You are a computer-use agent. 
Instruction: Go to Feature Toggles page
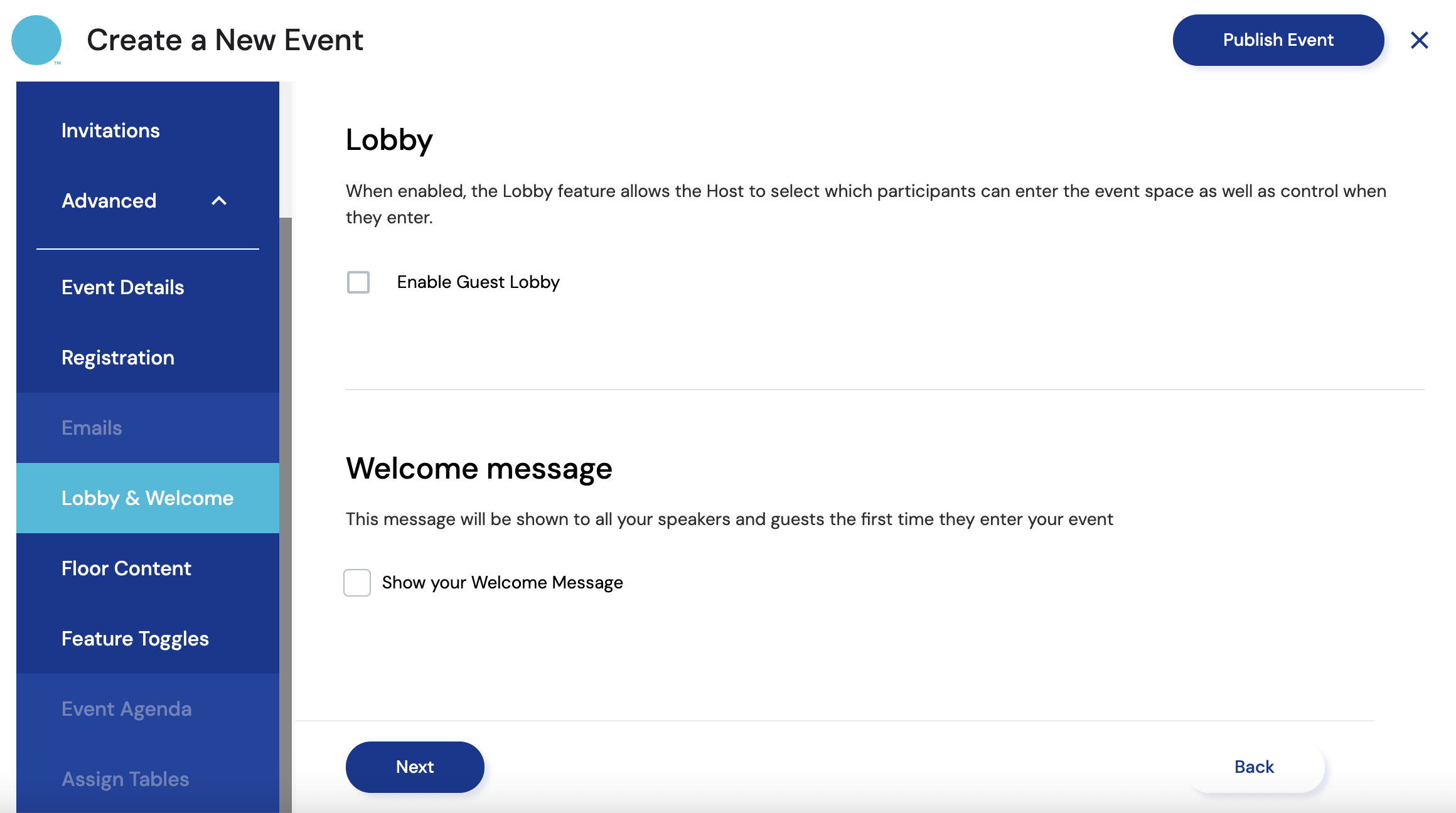click(x=135, y=639)
